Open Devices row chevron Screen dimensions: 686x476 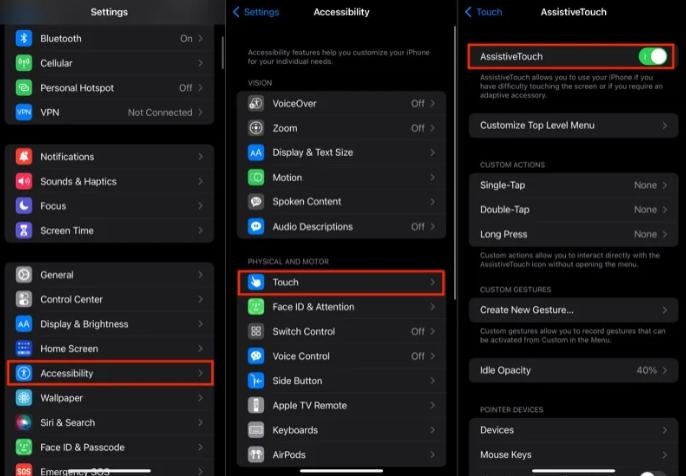pyautogui.click(x=665, y=430)
